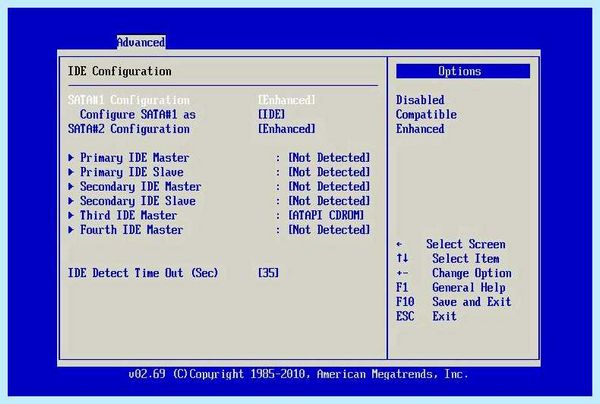The height and width of the screenshot is (404, 600).
Task: Open the SATA#2 Configuration [Enhanced] value
Action: [x=287, y=129]
